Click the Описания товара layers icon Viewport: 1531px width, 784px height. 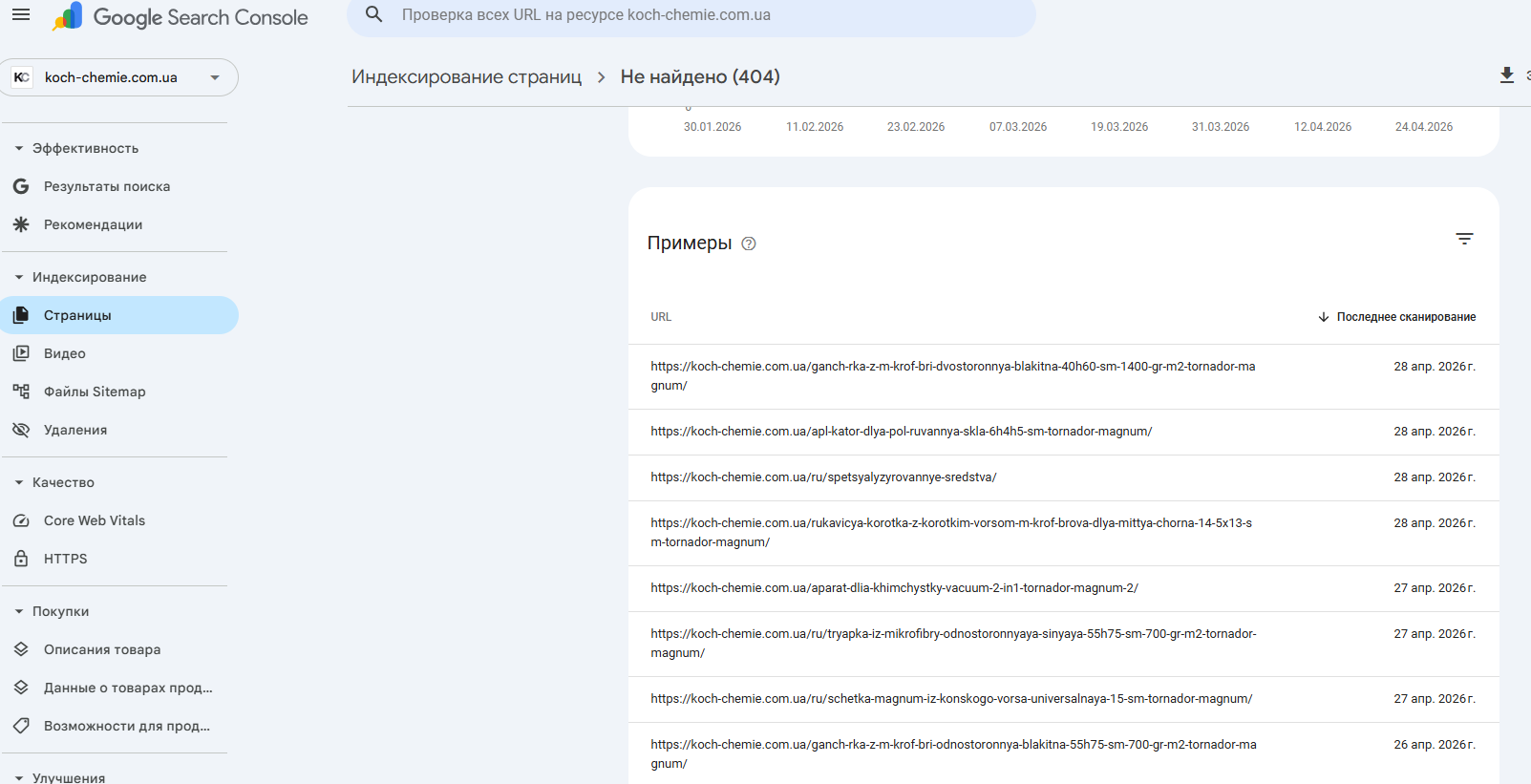[21, 649]
